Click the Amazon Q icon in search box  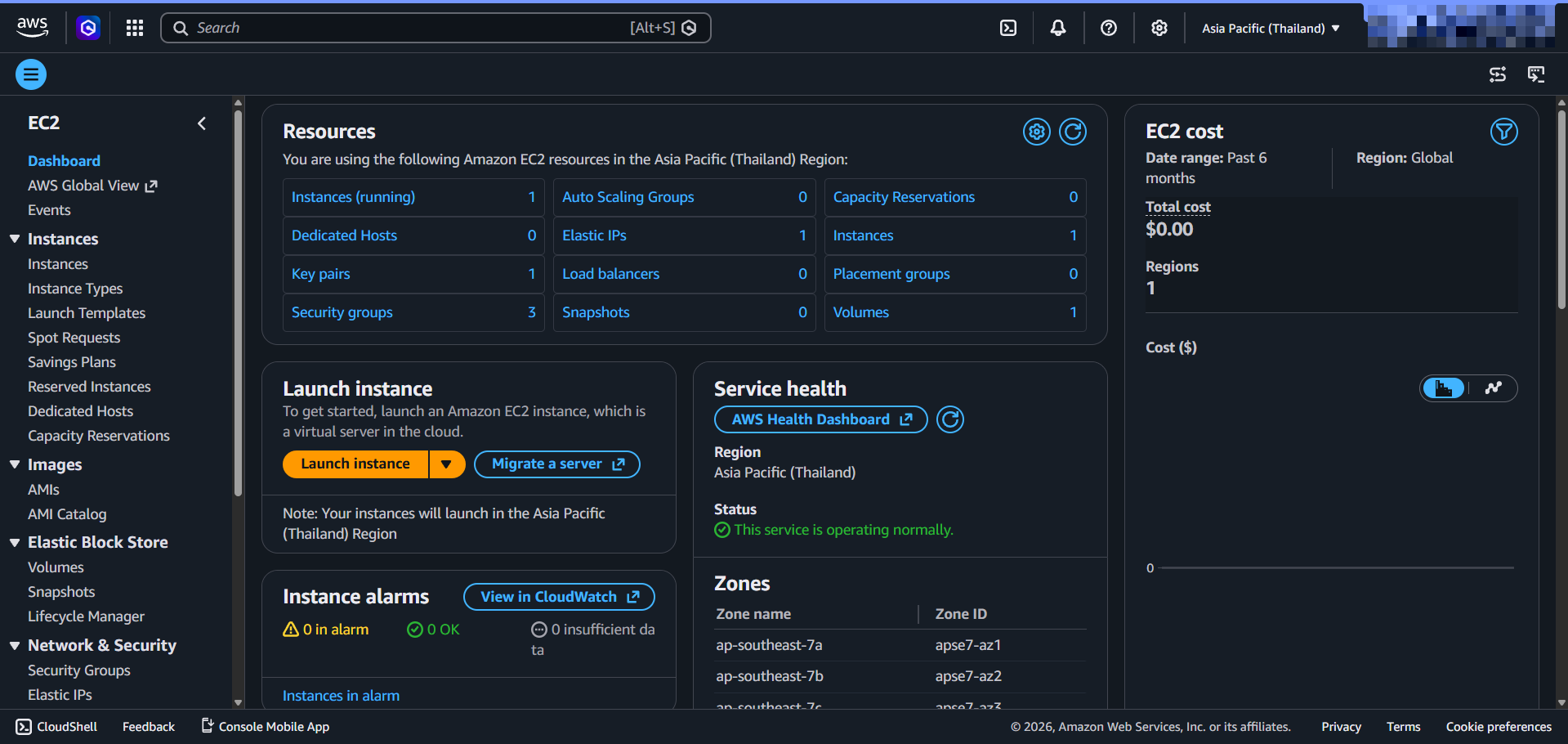point(690,28)
